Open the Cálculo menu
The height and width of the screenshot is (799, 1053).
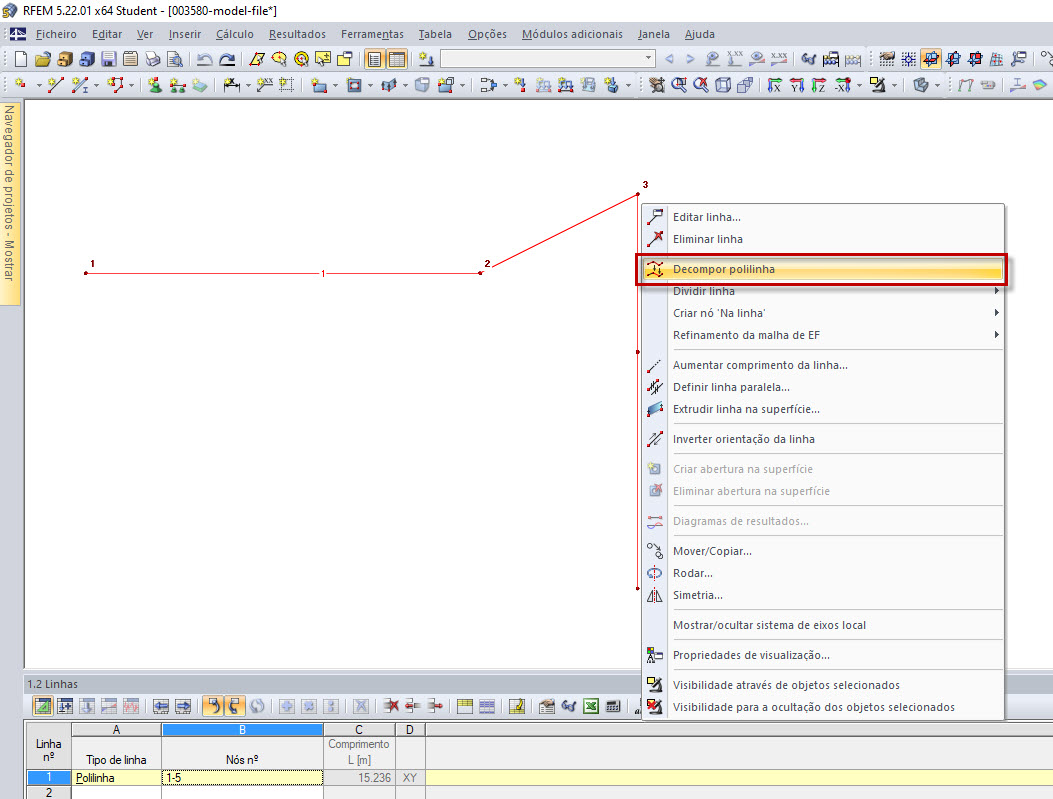[x=234, y=34]
